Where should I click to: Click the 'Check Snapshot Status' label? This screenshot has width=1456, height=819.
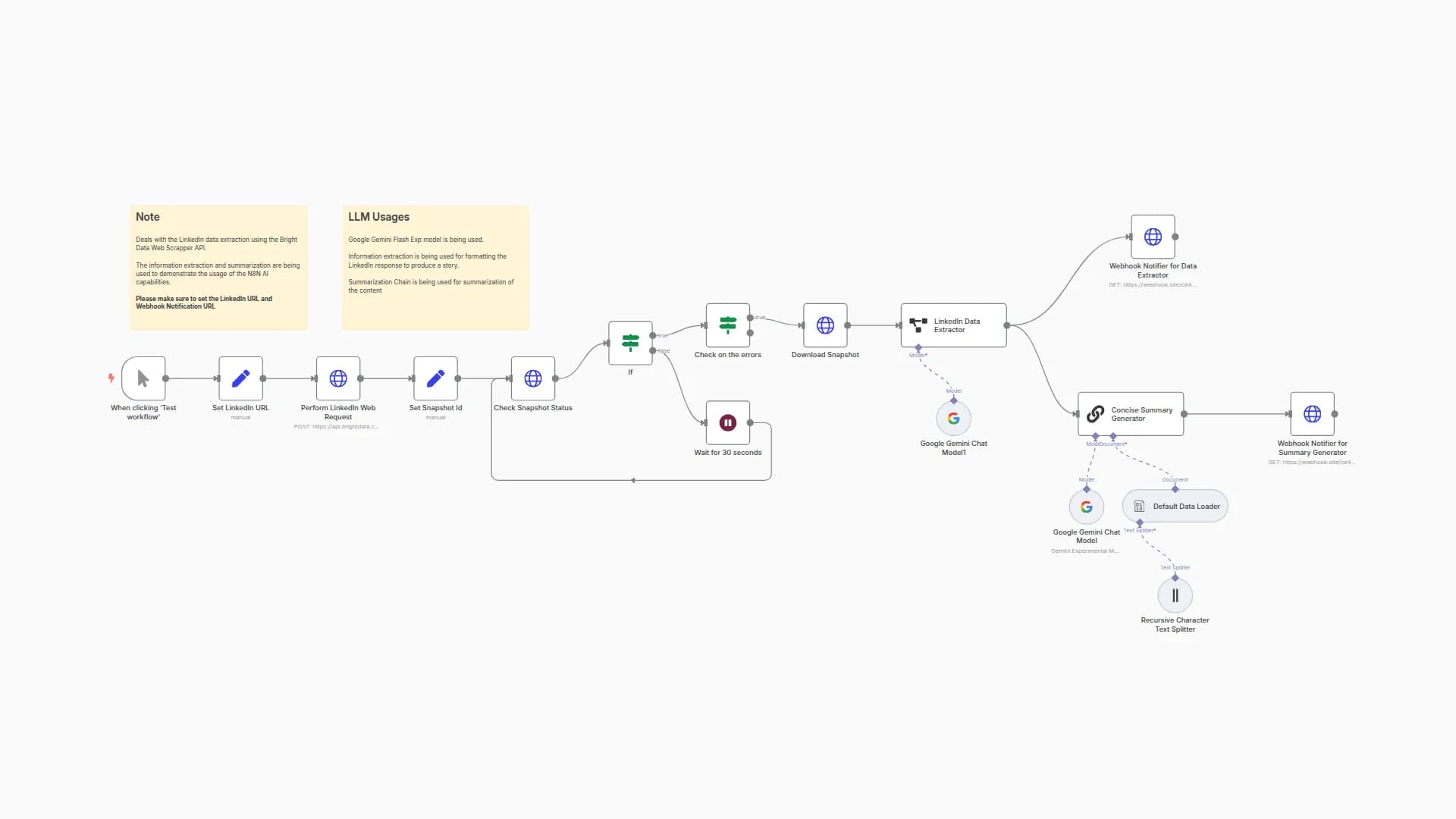coord(533,408)
